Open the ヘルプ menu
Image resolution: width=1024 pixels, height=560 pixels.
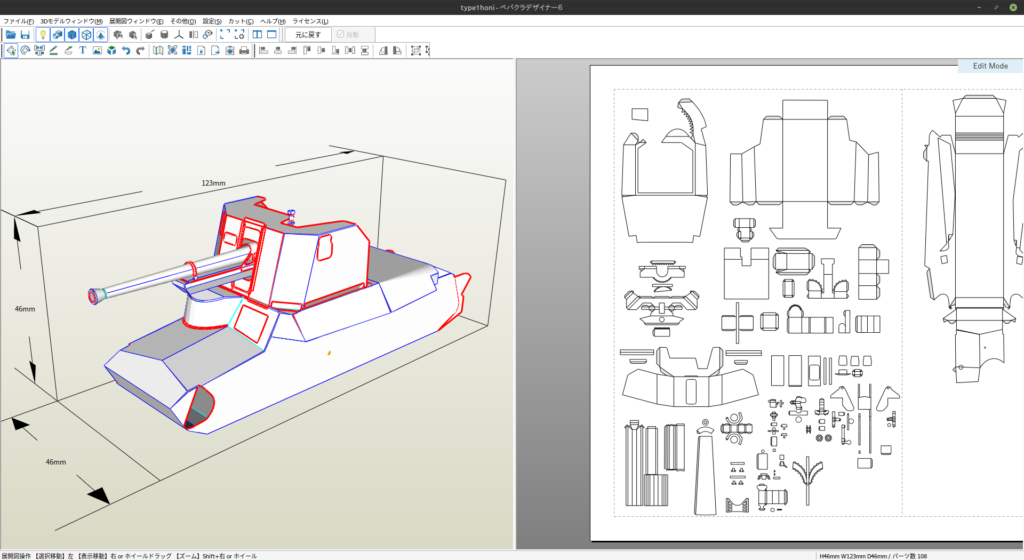pyautogui.click(x=272, y=21)
